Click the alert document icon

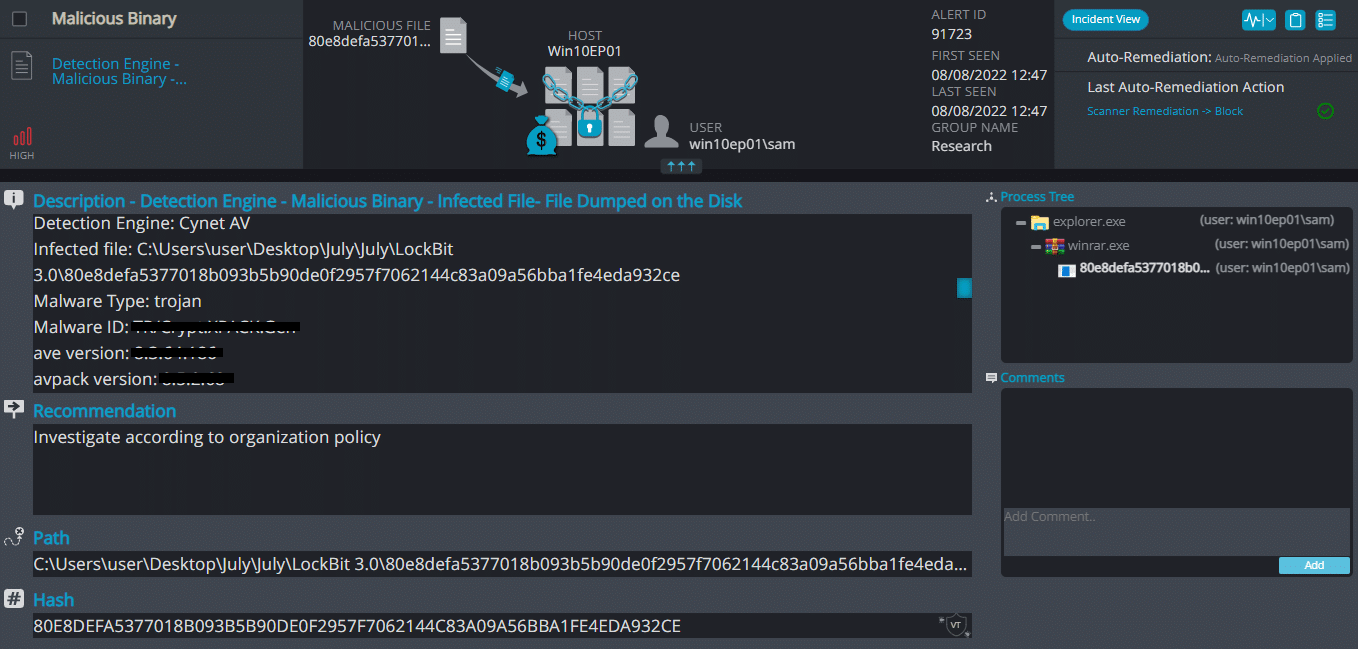click(22, 66)
